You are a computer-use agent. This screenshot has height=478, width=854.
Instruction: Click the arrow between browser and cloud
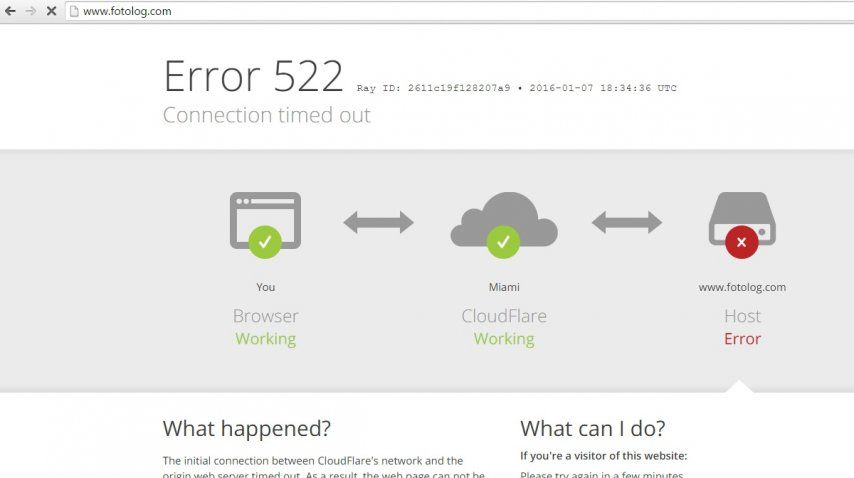[x=379, y=222]
